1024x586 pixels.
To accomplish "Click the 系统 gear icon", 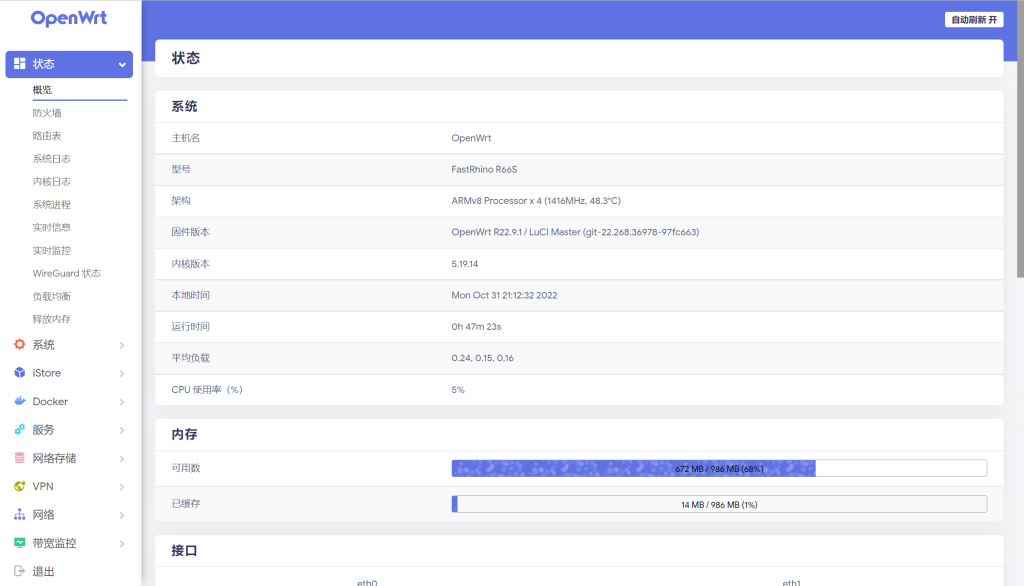I will (20, 344).
